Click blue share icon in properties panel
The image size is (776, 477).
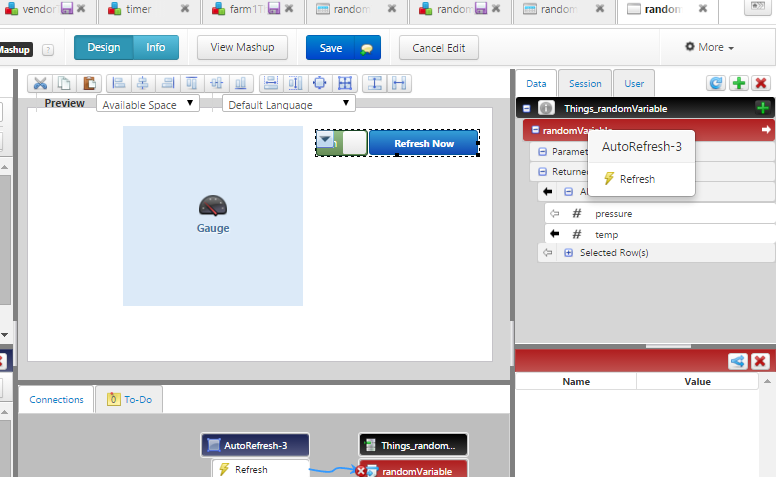(x=737, y=361)
